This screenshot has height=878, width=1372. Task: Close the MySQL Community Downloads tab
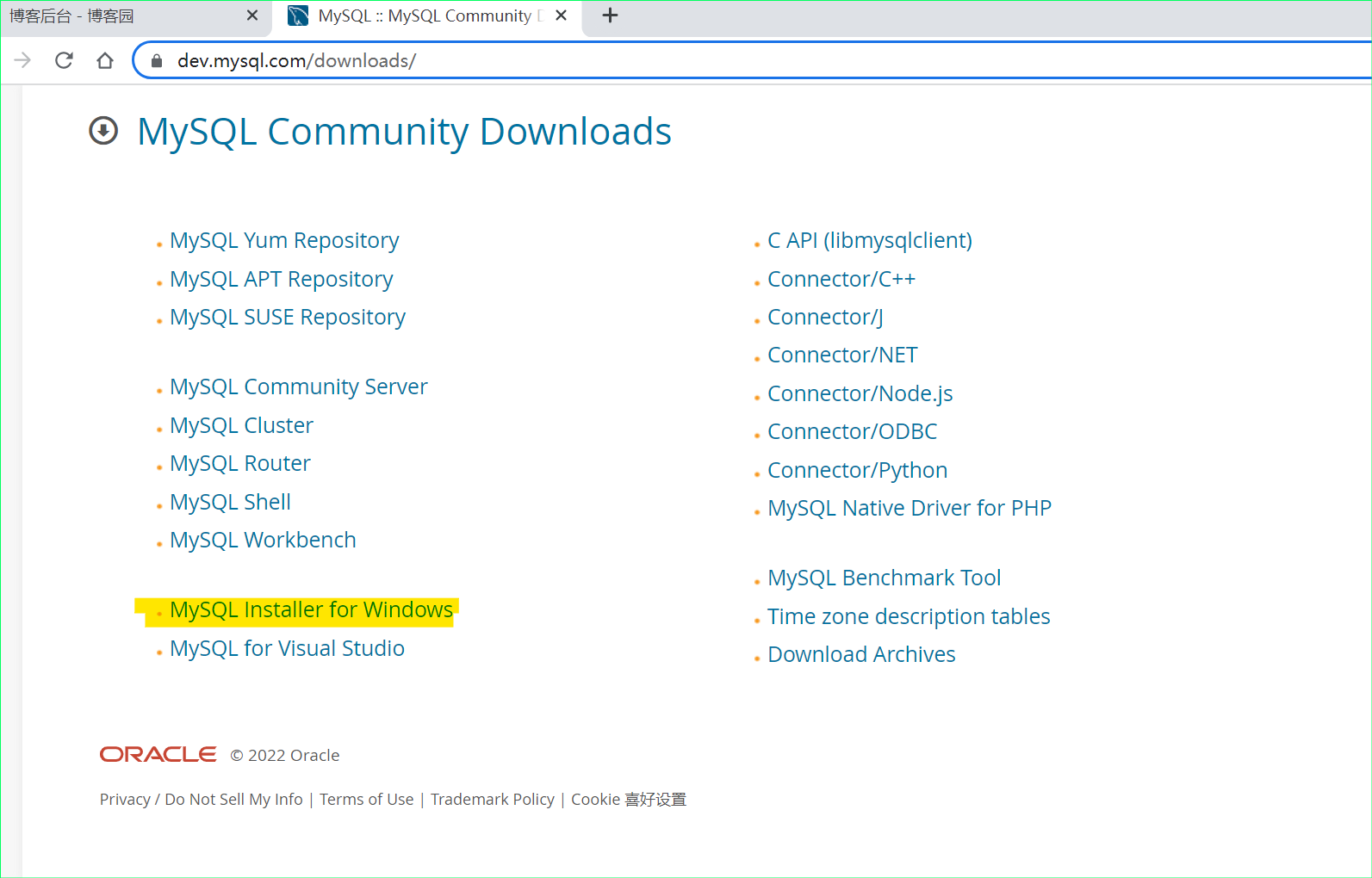(x=562, y=15)
